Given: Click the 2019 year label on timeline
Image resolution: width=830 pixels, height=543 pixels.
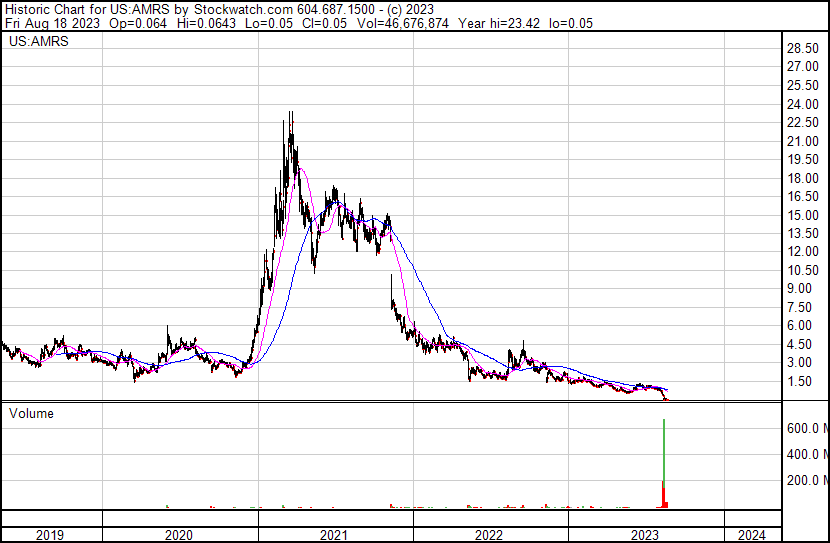Looking at the screenshot, I should pos(50,535).
